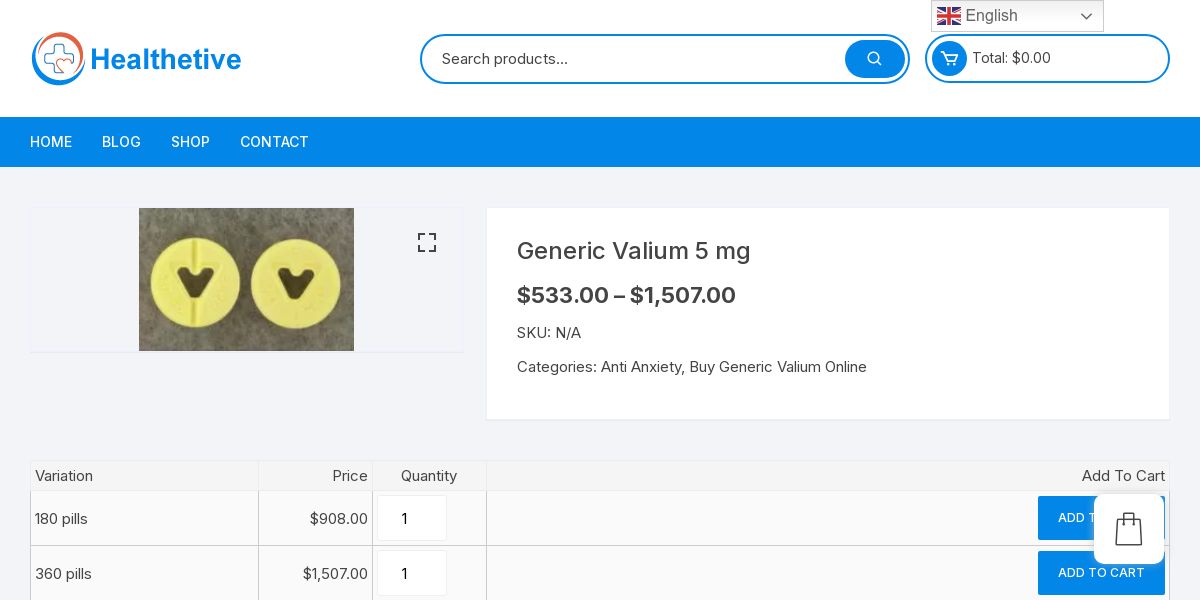This screenshot has height=600, width=1200.
Task: Click the yellow Valium pills product image
Action: pos(246,280)
